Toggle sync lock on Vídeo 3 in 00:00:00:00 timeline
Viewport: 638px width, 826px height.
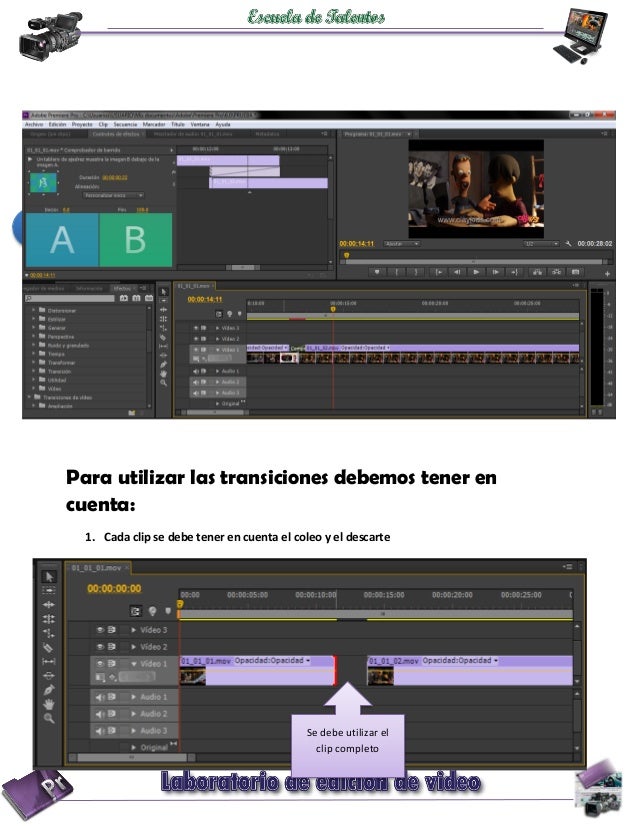pos(112,630)
